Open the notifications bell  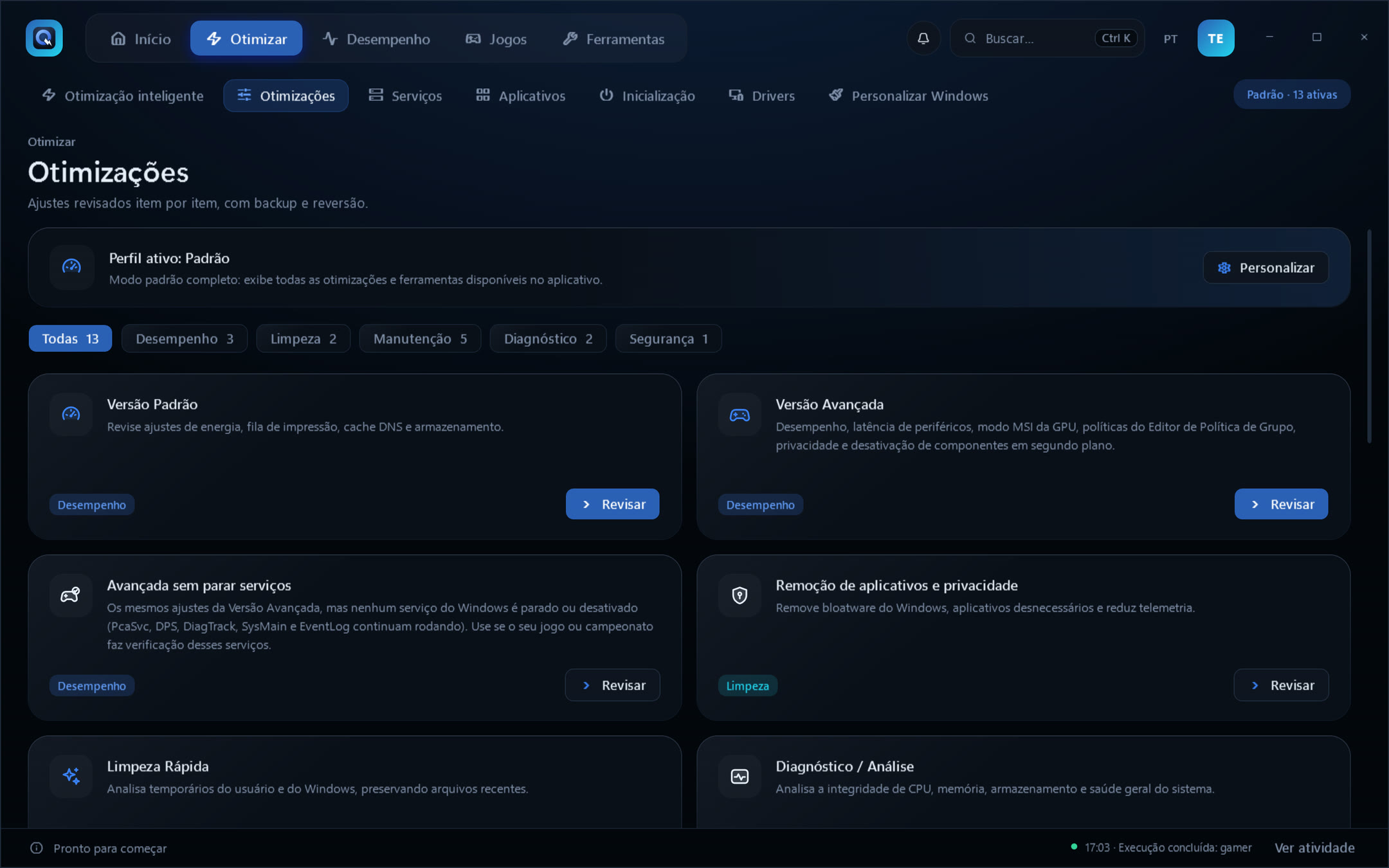point(923,39)
